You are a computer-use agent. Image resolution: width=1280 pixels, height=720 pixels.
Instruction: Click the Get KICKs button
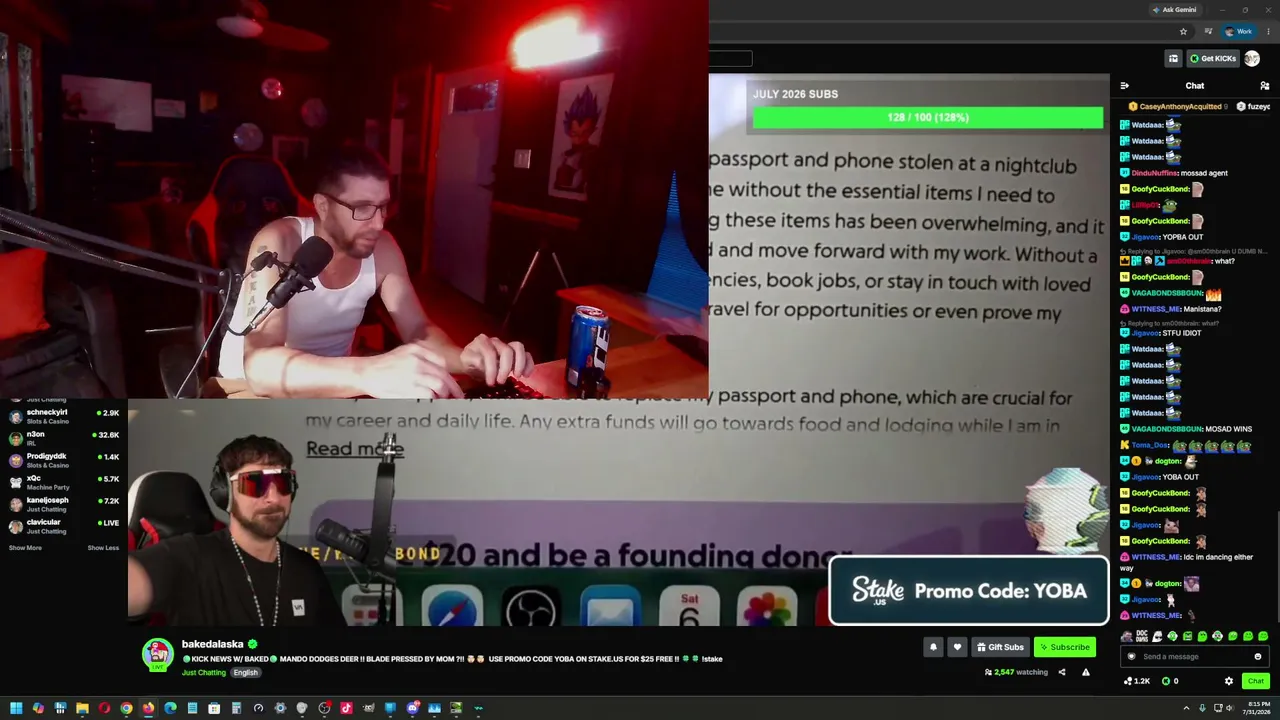1213,59
